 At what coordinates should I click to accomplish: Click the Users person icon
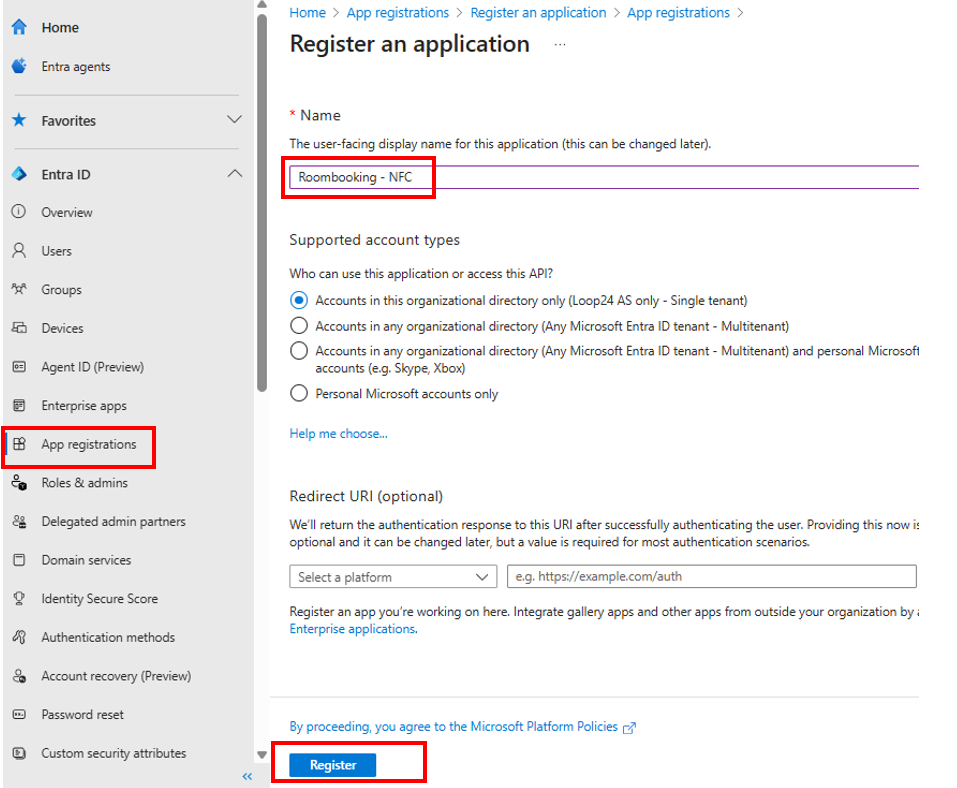point(19,251)
